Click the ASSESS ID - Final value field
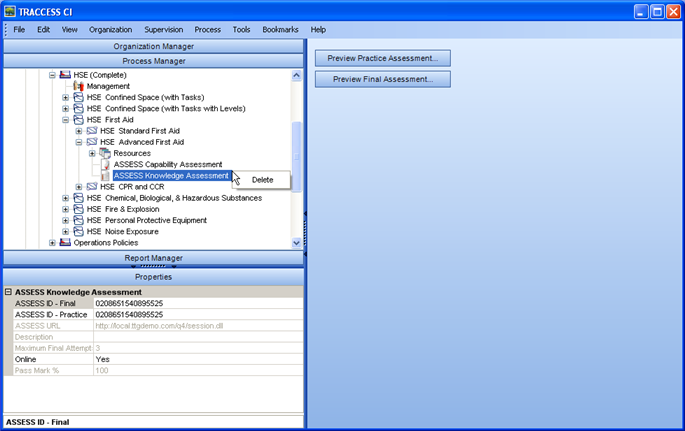Viewport: 685px width, 431px height. coord(198,303)
